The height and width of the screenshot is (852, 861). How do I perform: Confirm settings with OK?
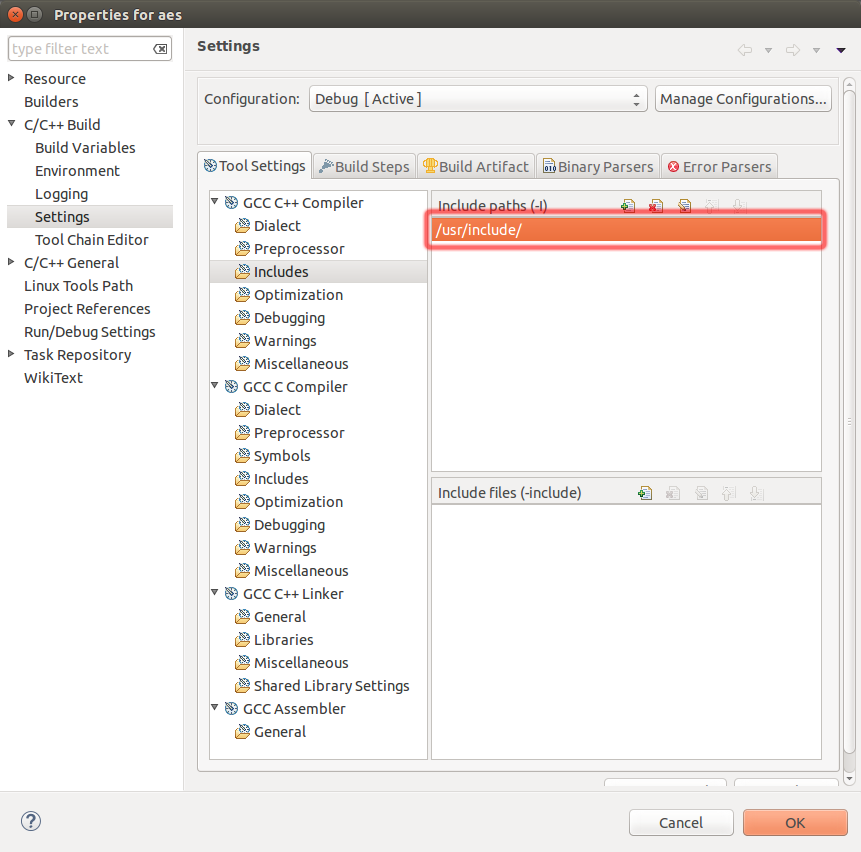[795, 822]
